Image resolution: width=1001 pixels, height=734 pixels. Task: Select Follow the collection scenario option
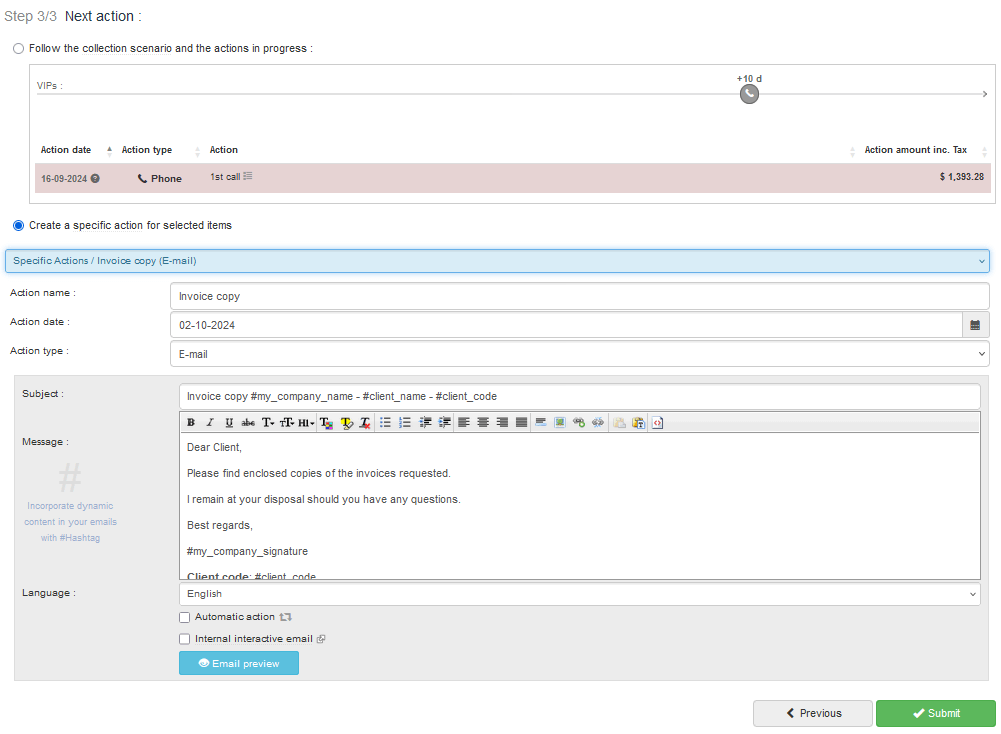point(19,48)
